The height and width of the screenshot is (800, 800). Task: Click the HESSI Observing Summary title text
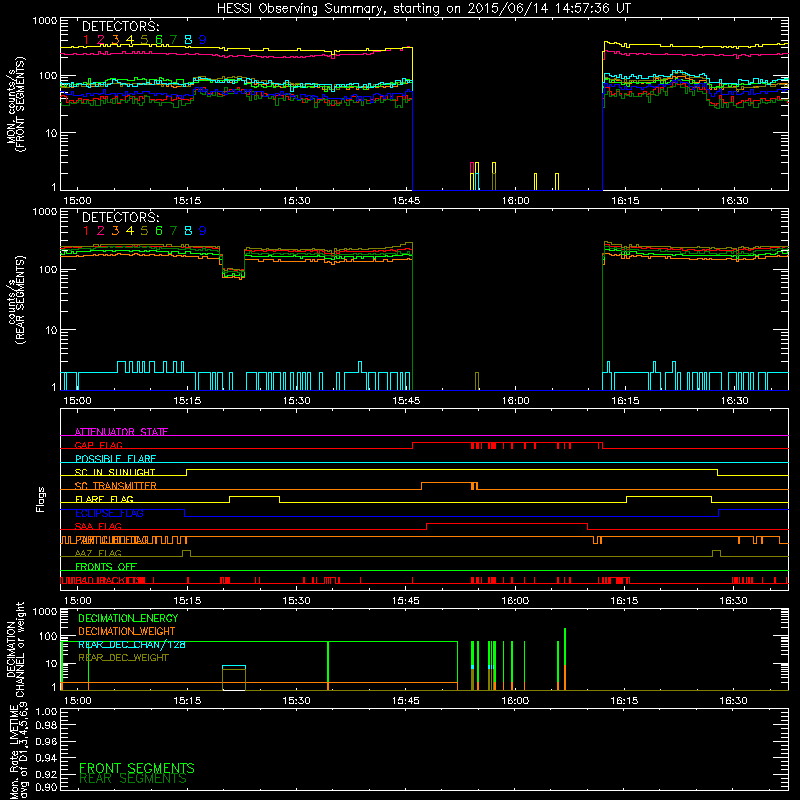423,8
